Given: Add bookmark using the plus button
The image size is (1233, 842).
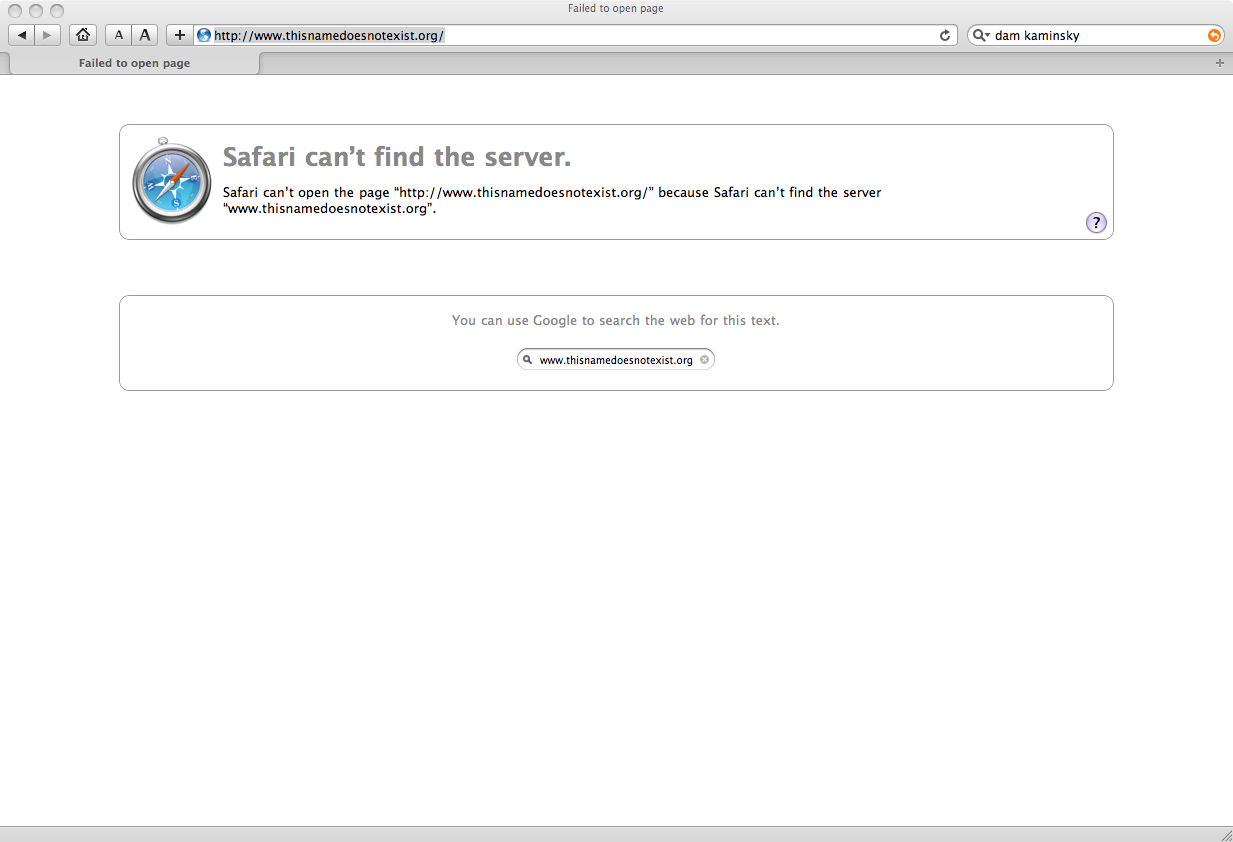Looking at the screenshot, I should pos(179,35).
